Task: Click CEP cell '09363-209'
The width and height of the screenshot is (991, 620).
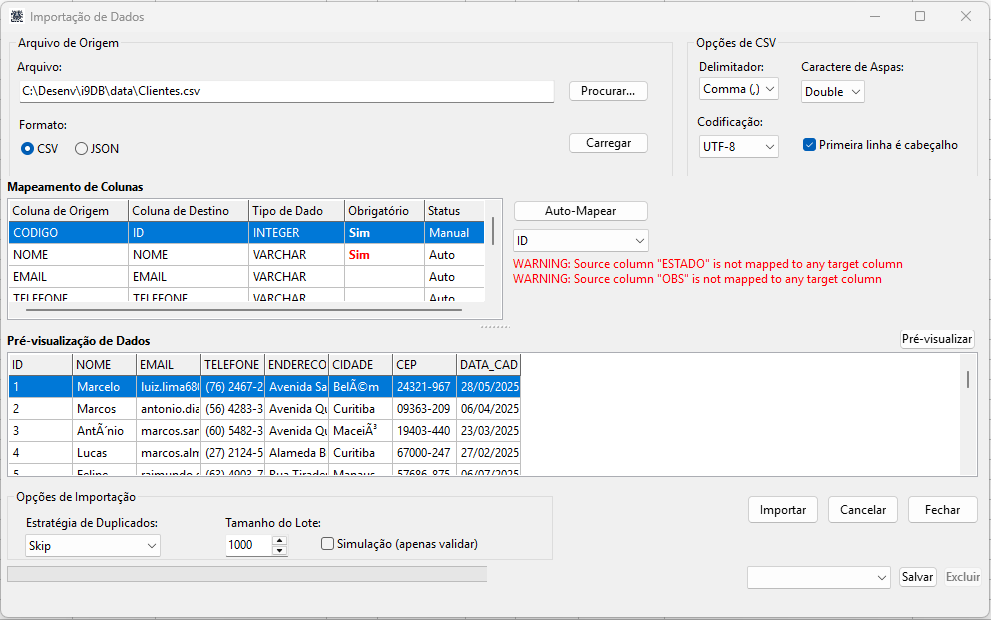Action: coord(424,409)
